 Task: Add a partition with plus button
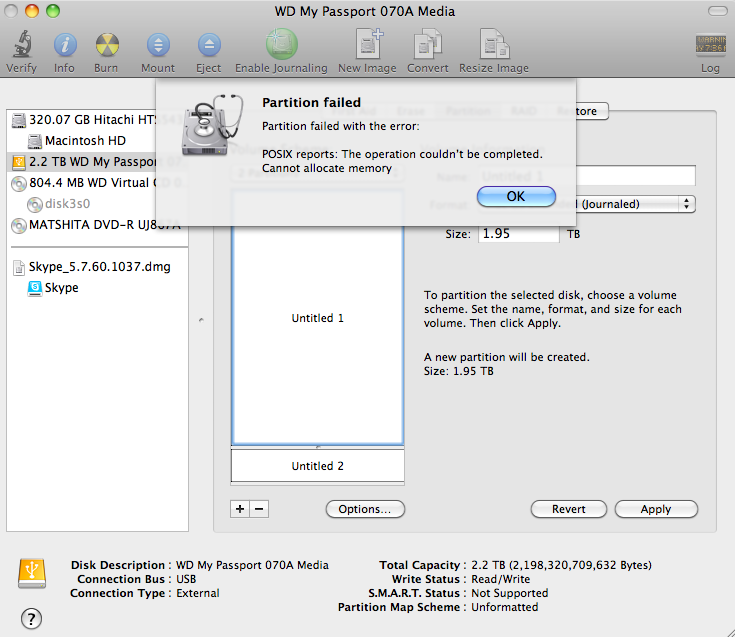[240, 509]
